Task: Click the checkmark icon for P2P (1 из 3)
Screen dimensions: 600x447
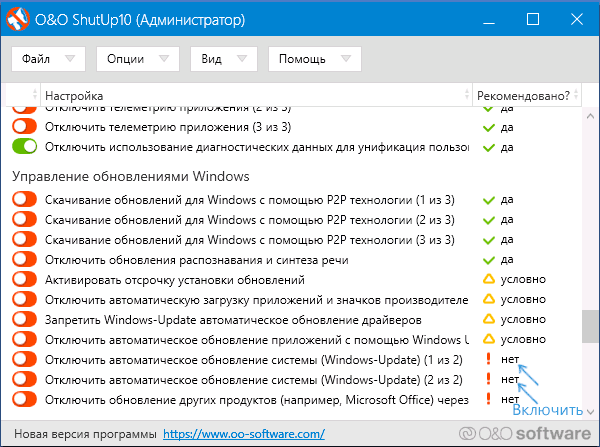Action: pos(489,200)
